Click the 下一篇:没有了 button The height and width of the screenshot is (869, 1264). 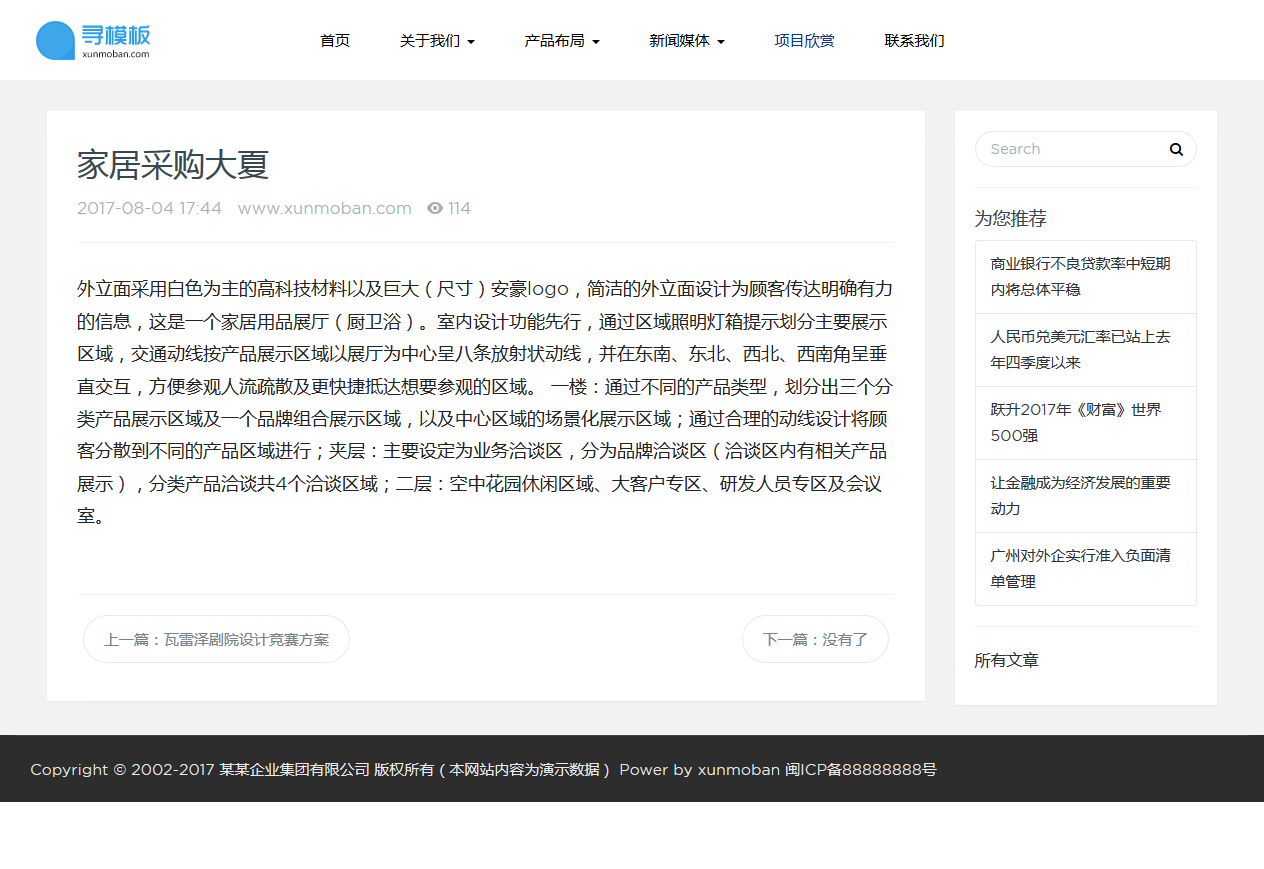pyautogui.click(x=815, y=639)
